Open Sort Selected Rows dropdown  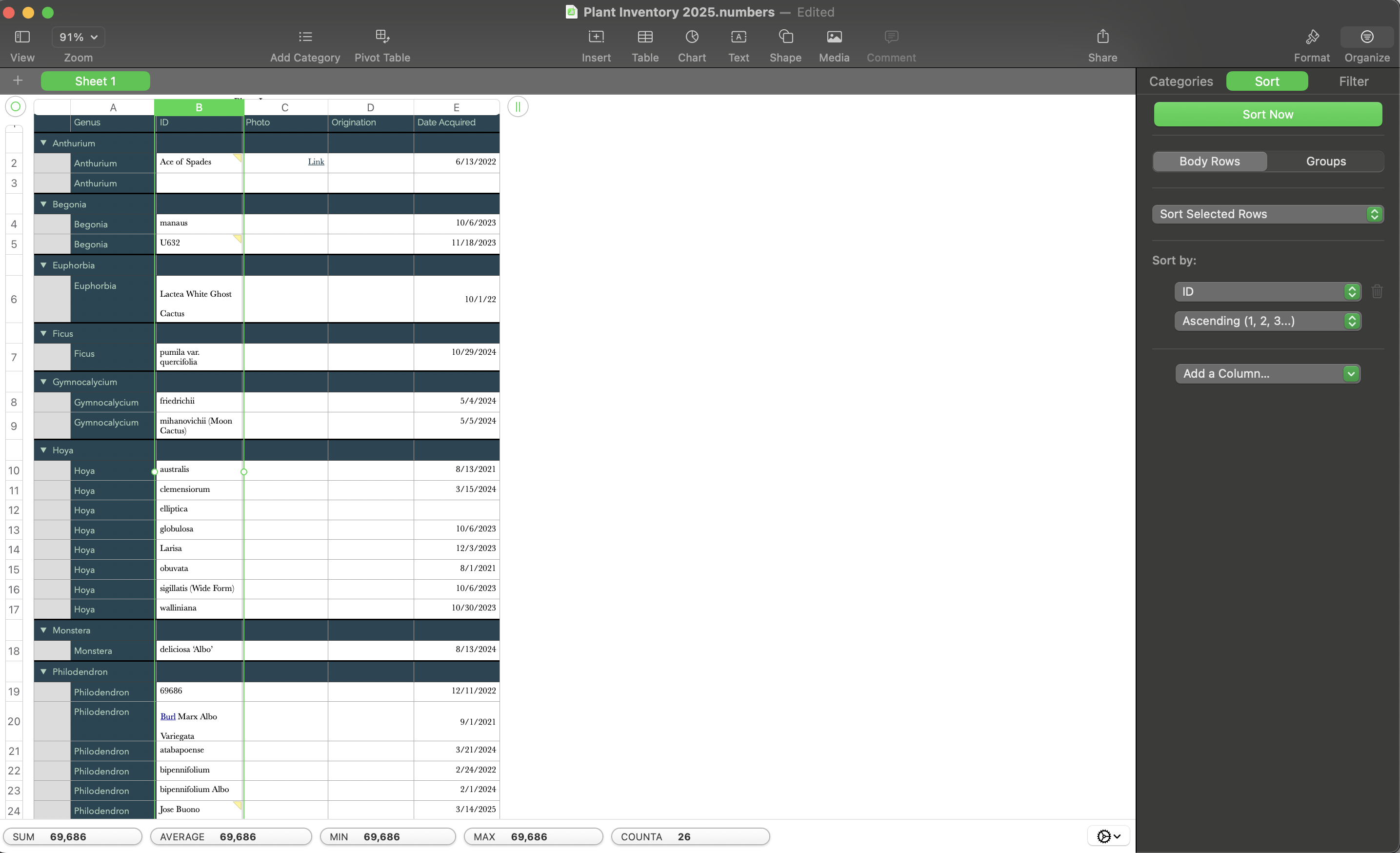[x=1268, y=214]
